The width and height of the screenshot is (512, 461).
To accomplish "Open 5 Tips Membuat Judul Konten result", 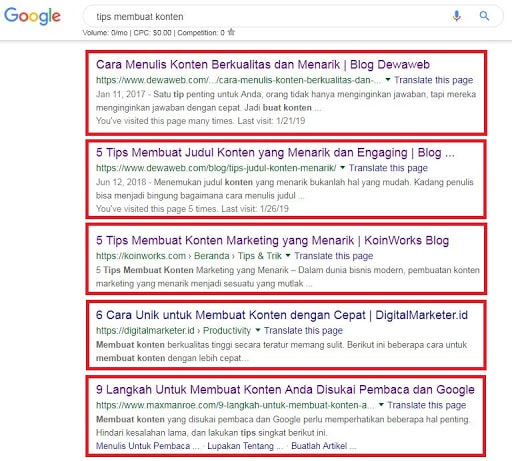I will (275, 153).
